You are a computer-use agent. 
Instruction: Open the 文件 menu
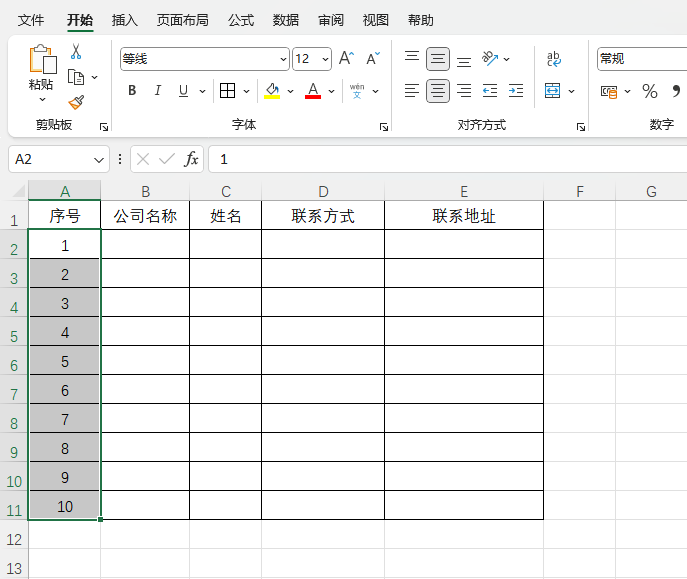pyautogui.click(x=31, y=20)
